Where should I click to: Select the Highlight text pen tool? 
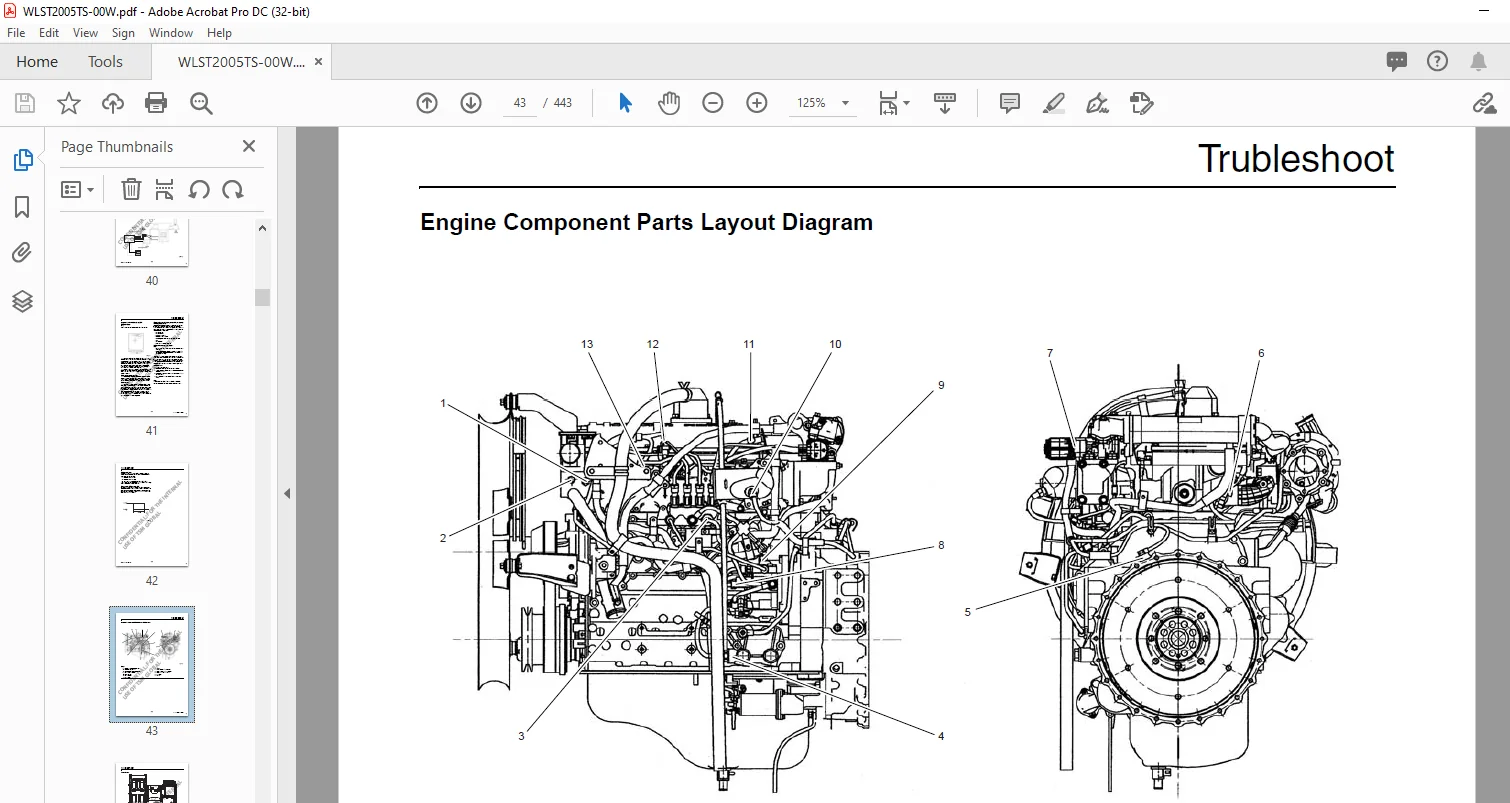(1054, 103)
